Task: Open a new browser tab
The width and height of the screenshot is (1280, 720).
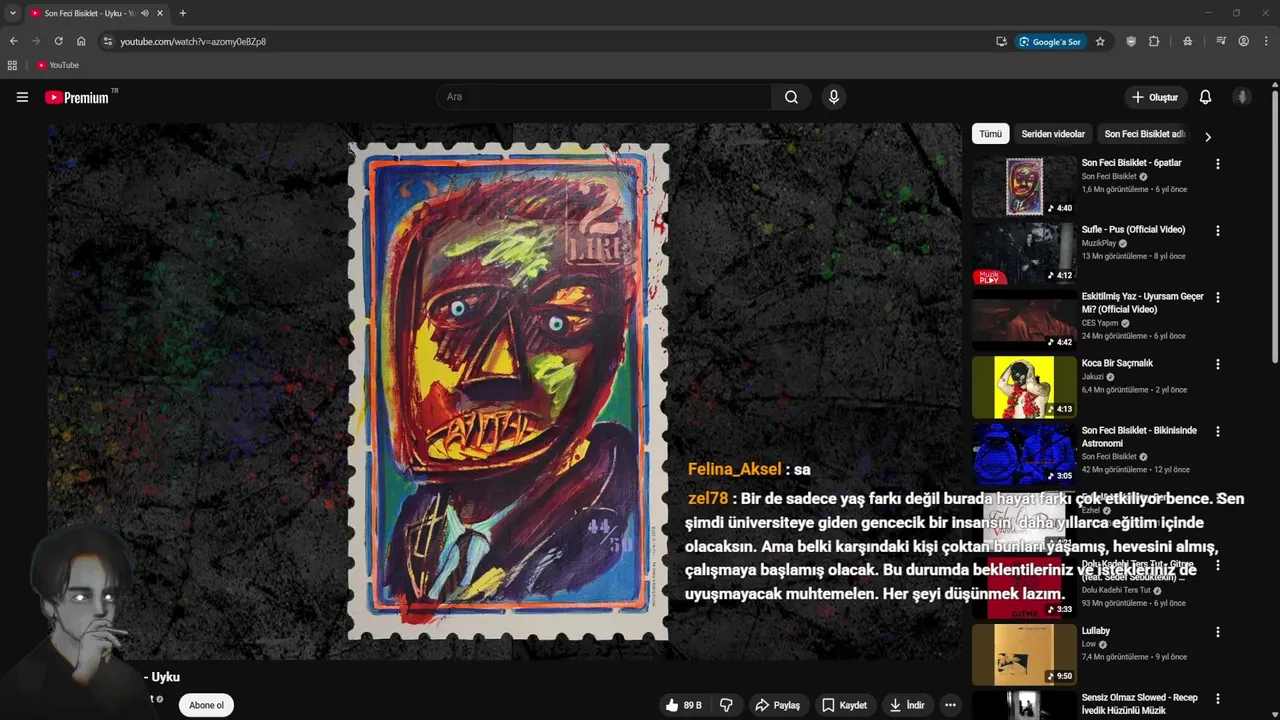Action: coord(182,13)
